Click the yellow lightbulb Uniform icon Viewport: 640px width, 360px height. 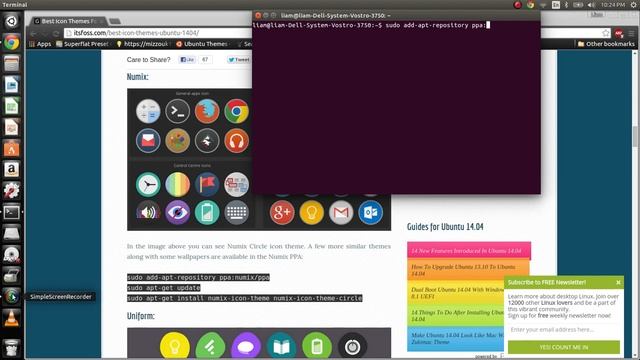click(x=175, y=346)
